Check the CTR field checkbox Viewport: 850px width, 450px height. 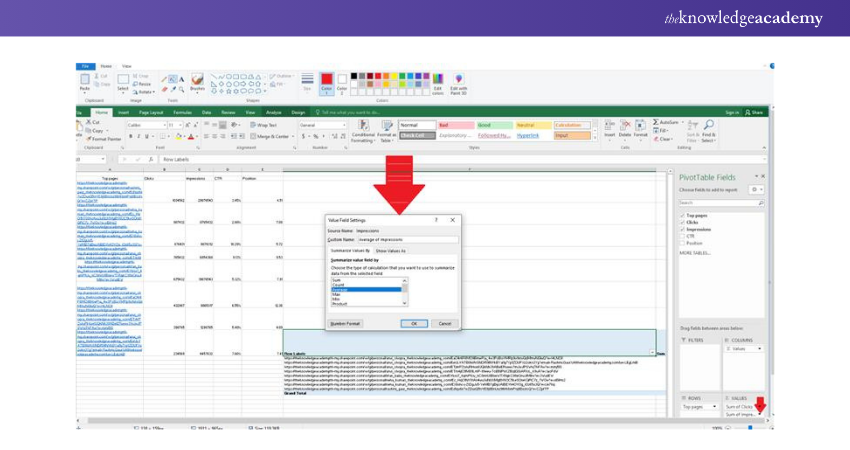(683, 235)
